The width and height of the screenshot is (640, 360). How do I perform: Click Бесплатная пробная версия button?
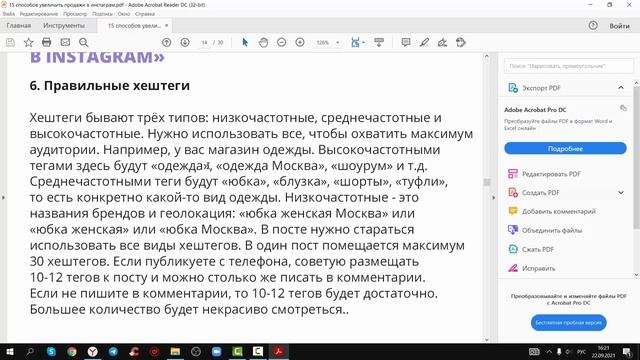tap(569, 322)
